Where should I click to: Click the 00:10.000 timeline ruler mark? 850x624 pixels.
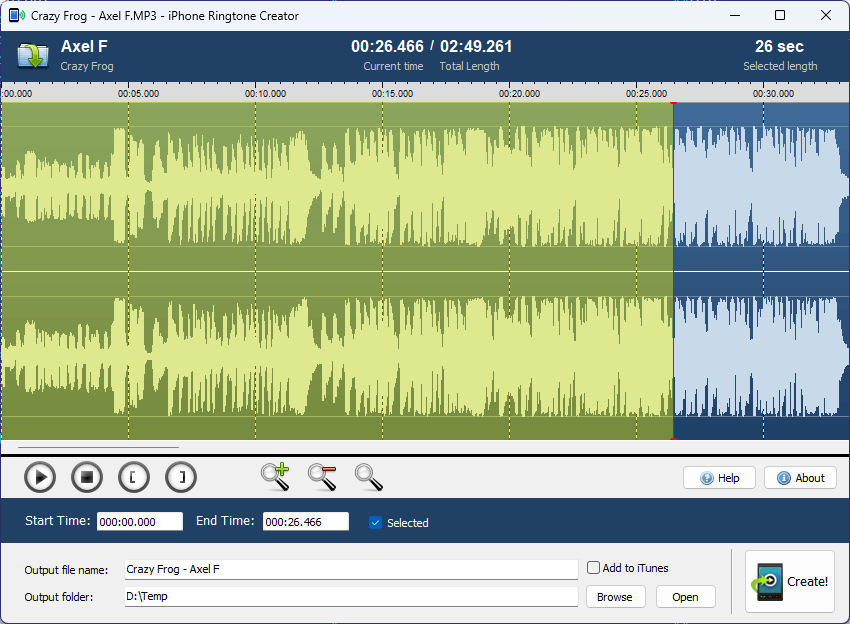[x=265, y=93]
